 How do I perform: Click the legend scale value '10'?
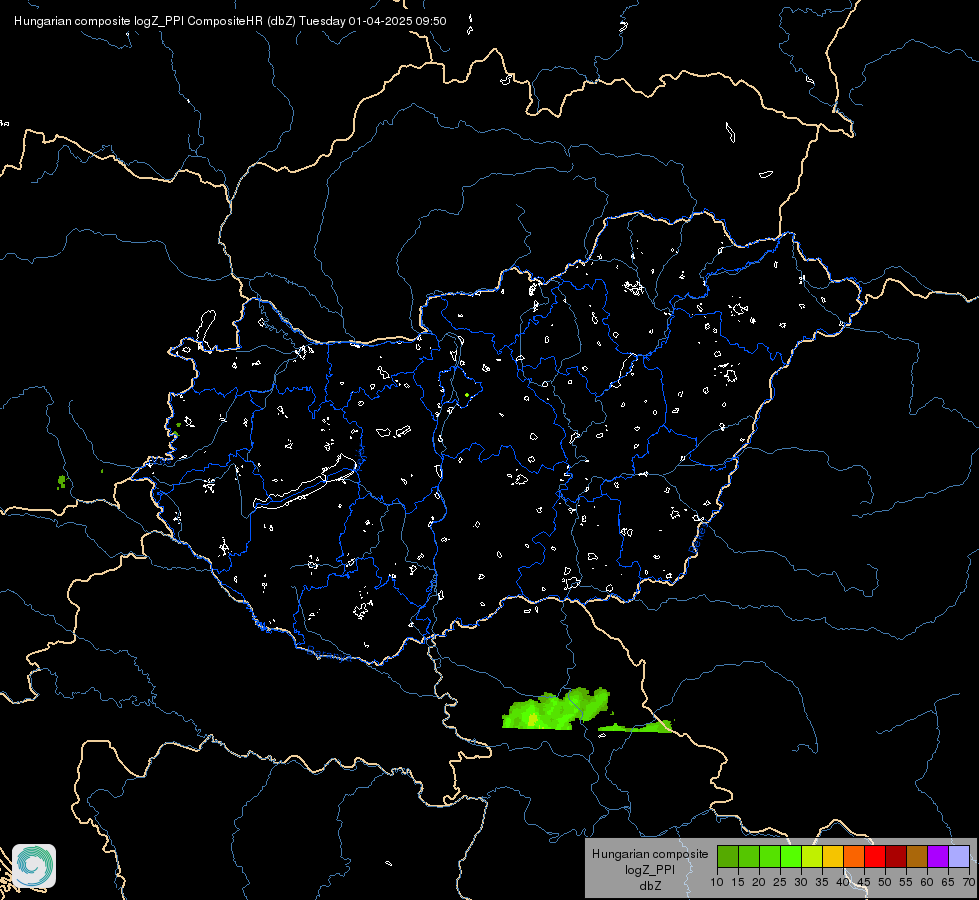coord(717,883)
